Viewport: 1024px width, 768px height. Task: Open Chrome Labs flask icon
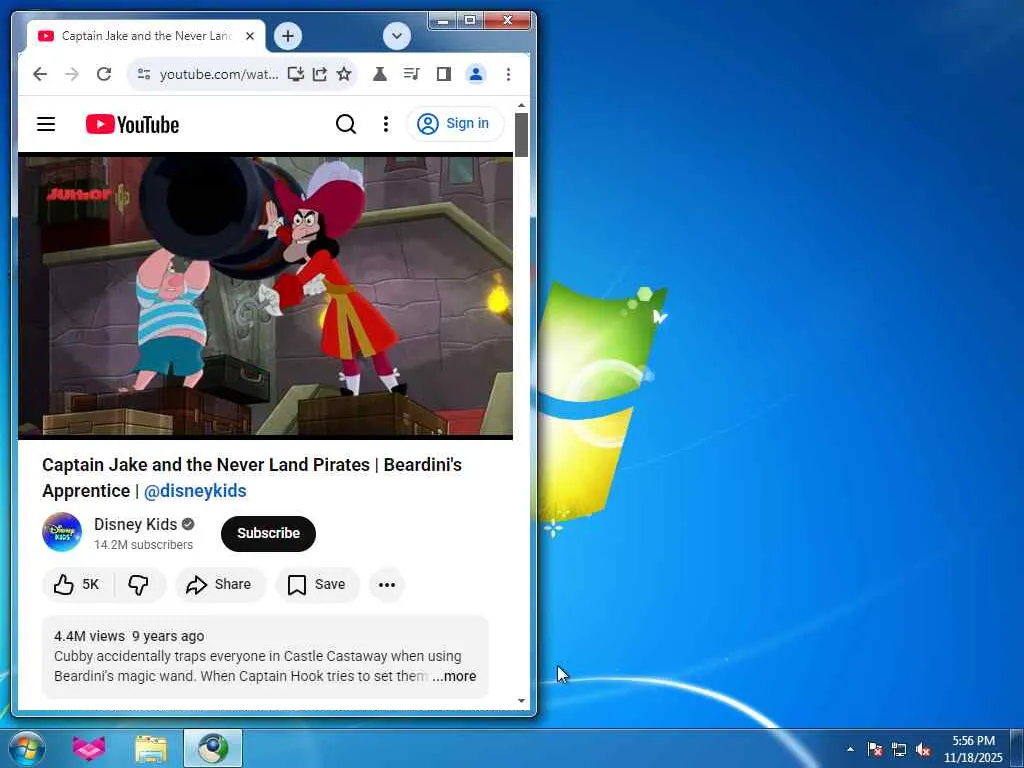click(379, 74)
